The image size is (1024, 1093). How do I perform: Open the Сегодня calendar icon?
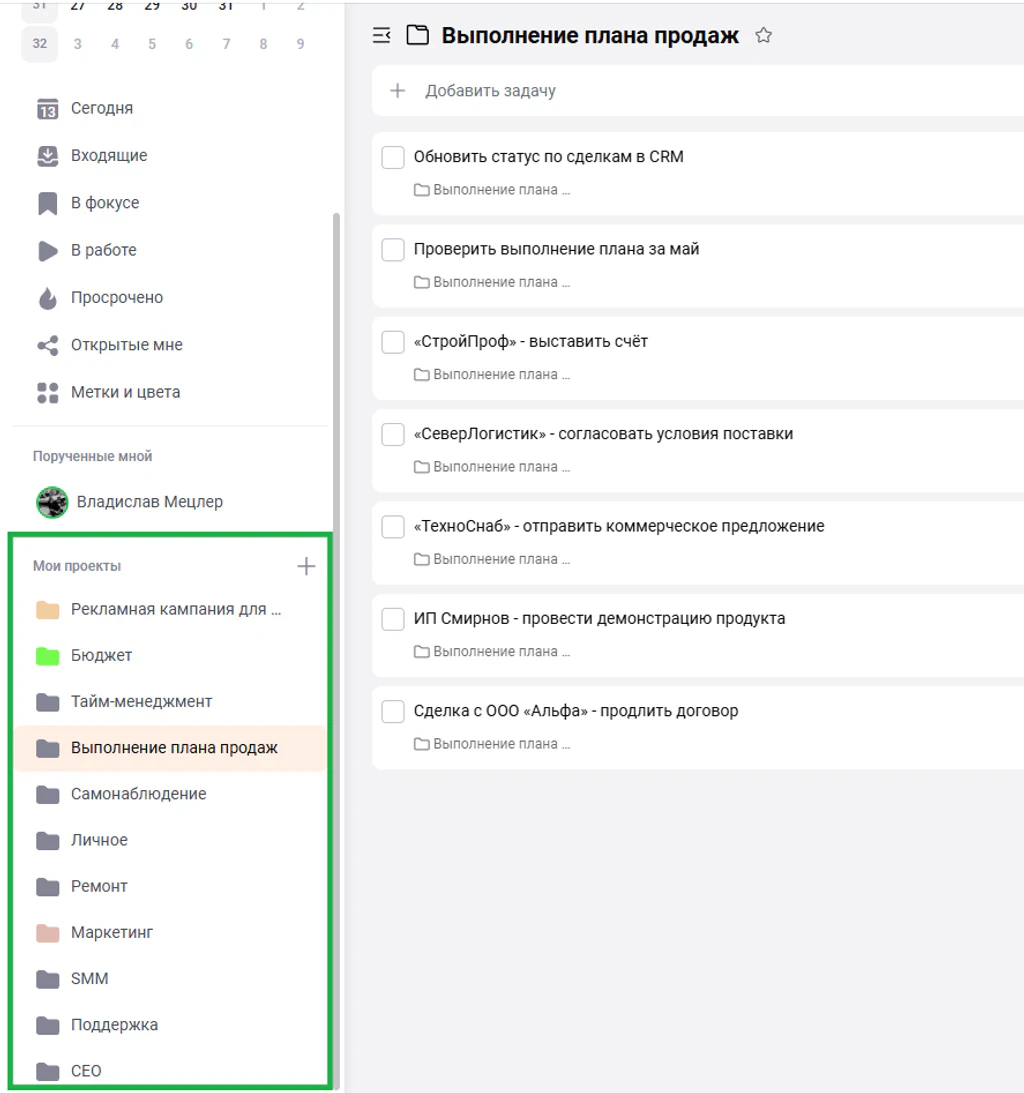point(47,109)
